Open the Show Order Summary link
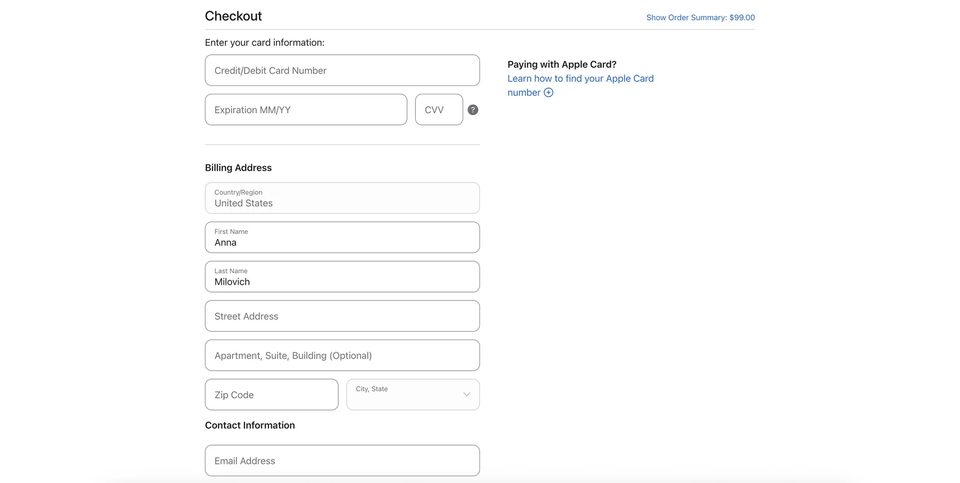This screenshot has height=483, width=960. tap(700, 17)
